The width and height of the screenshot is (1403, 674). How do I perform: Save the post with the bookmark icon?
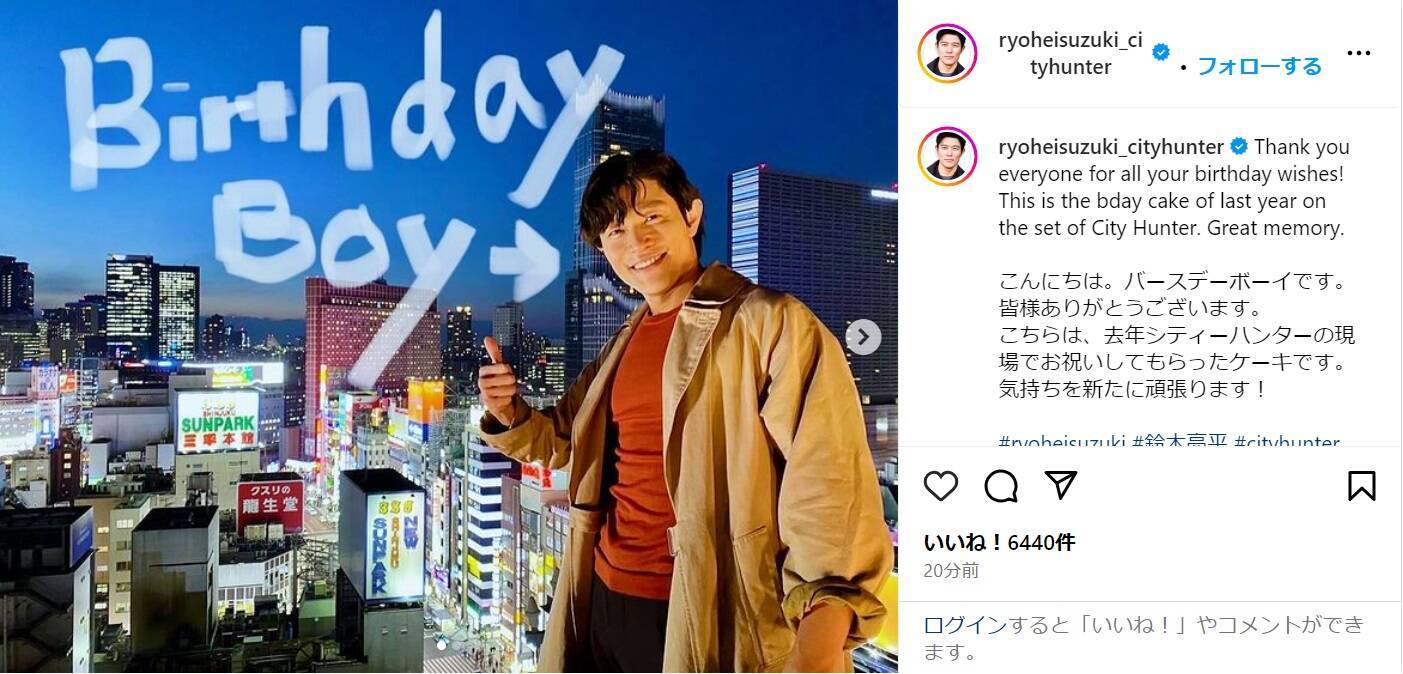(x=1361, y=486)
